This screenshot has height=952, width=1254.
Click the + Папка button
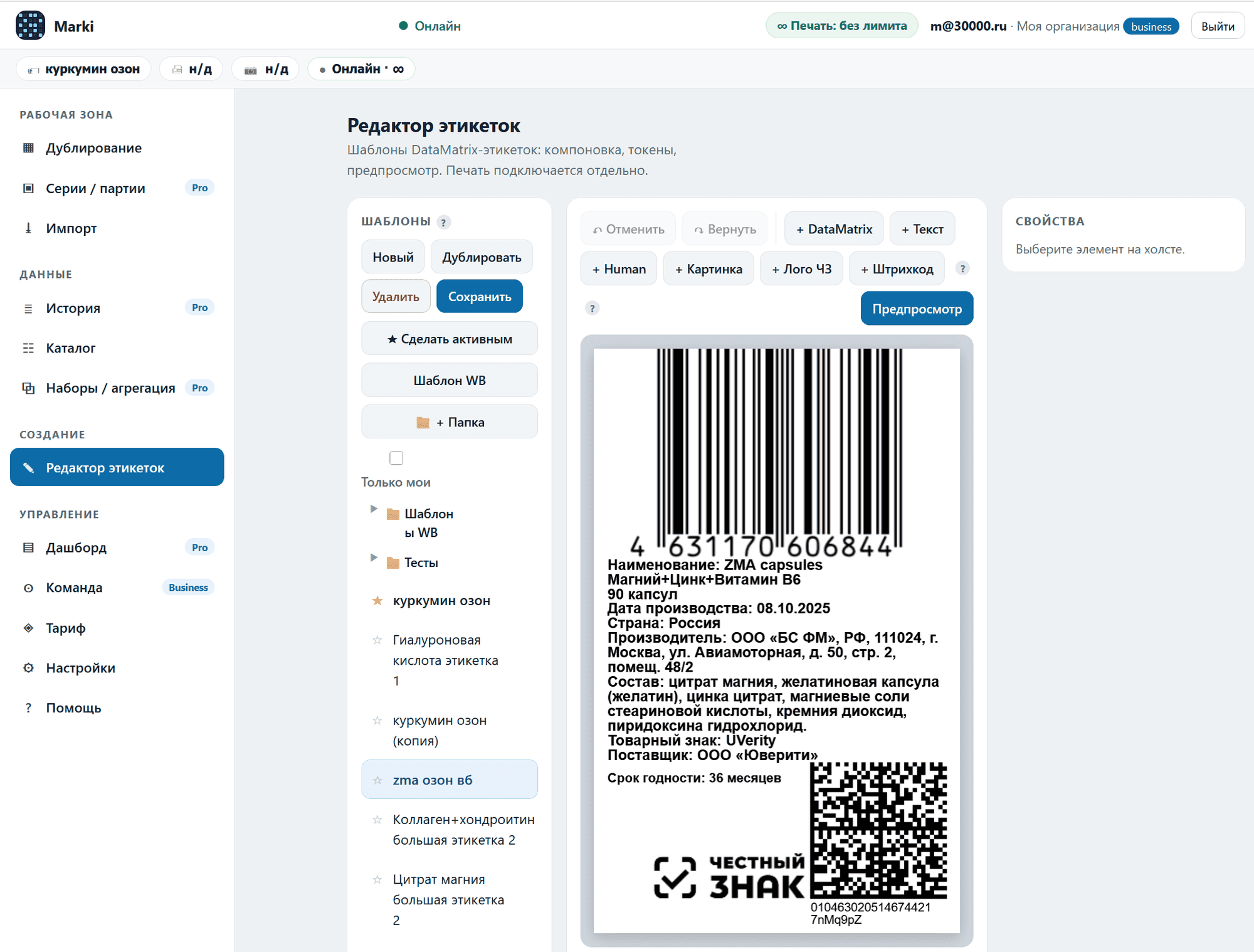point(450,422)
